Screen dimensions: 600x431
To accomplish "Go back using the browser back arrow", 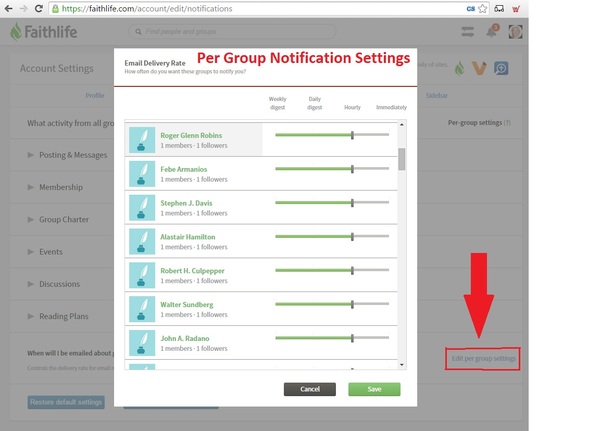I will click(x=8, y=8).
